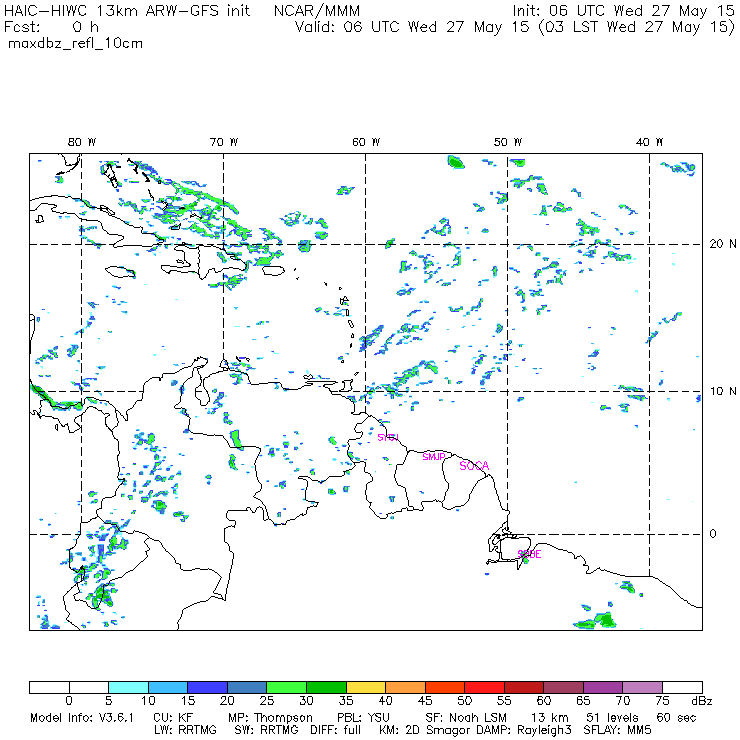Click the "70 W" longitude label
The image size is (740, 740).
224,142
